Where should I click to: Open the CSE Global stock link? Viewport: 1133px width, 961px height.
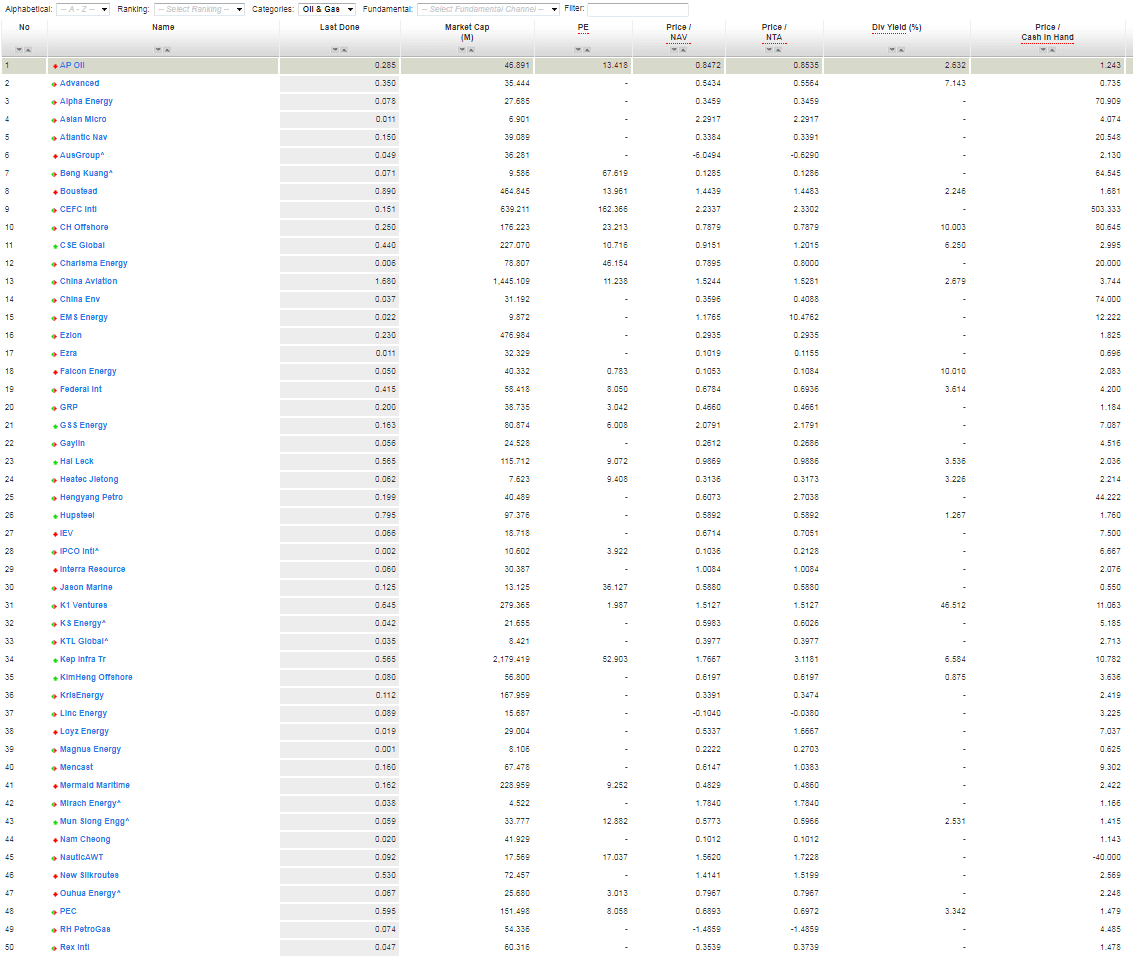tap(82, 246)
